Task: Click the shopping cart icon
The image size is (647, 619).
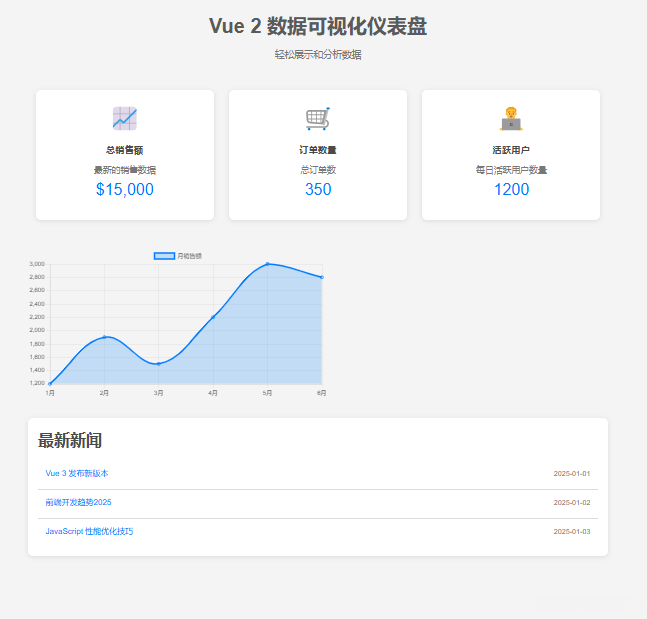Action: tap(318, 118)
